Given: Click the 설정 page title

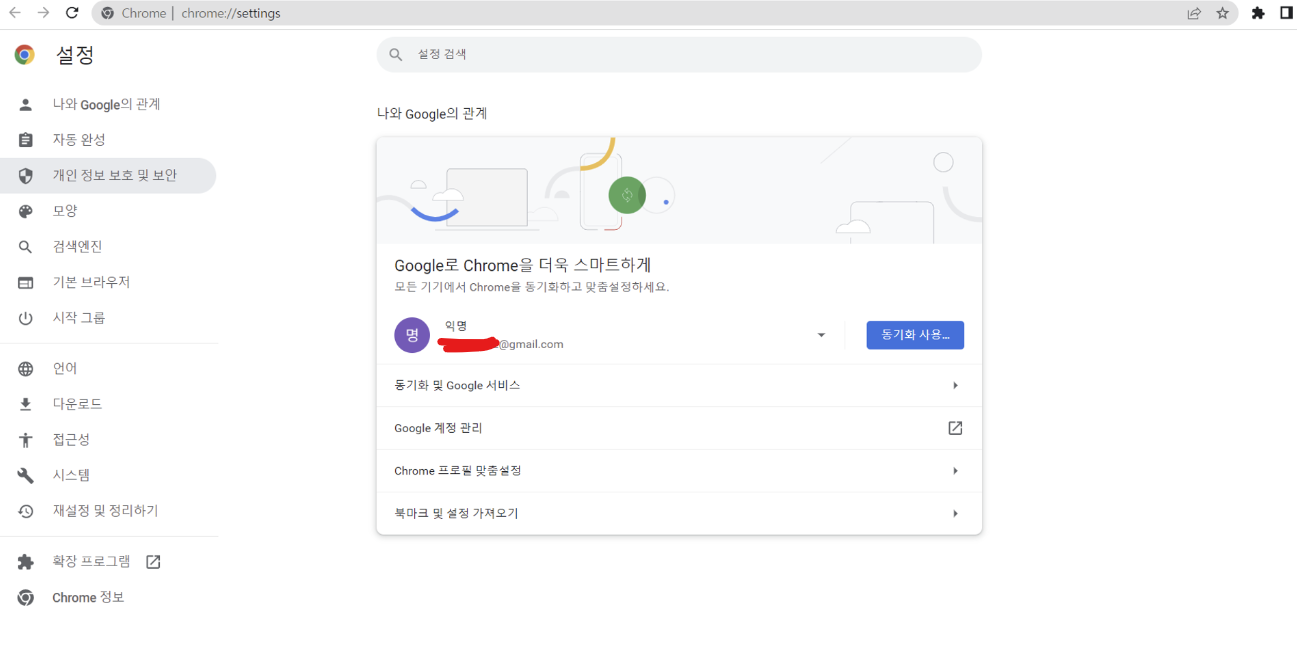Looking at the screenshot, I should click(x=75, y=55).
